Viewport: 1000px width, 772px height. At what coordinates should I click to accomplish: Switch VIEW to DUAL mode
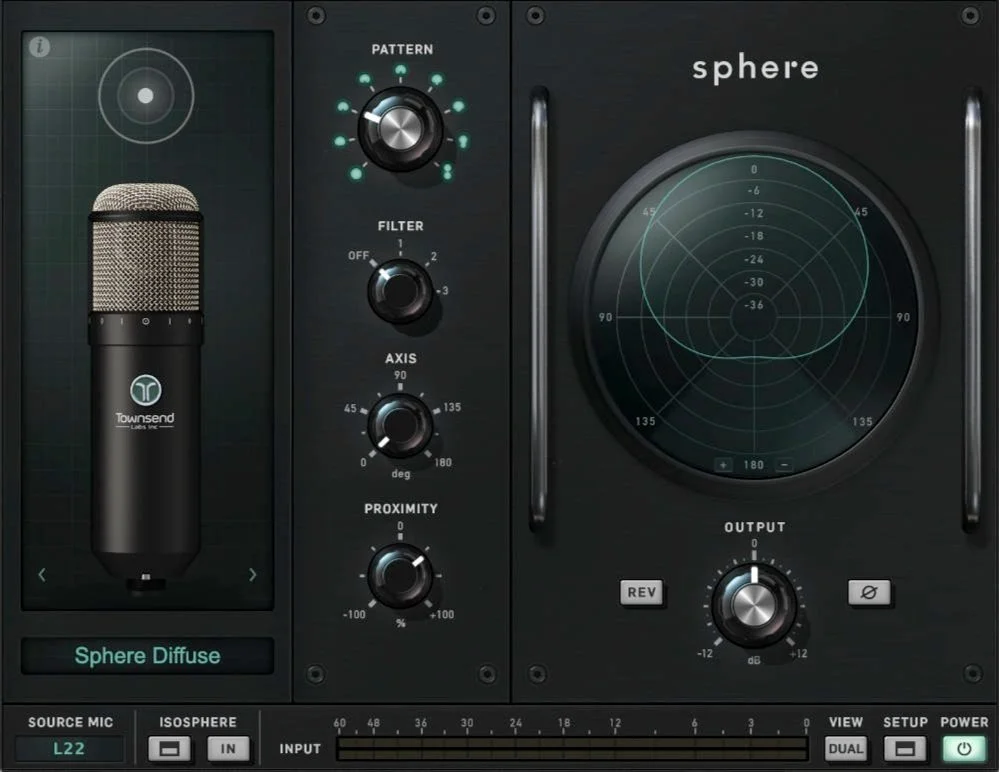coord(846,747)
